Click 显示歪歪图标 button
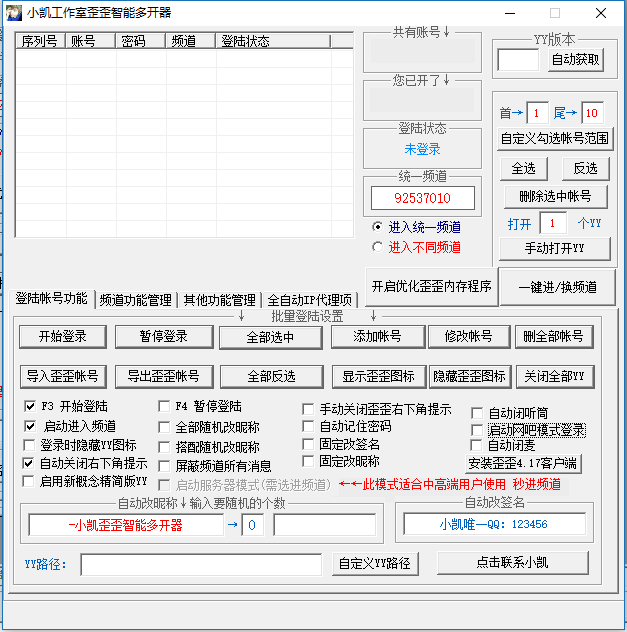The height and width of the screenshot is (632, 627). [378, 377]
